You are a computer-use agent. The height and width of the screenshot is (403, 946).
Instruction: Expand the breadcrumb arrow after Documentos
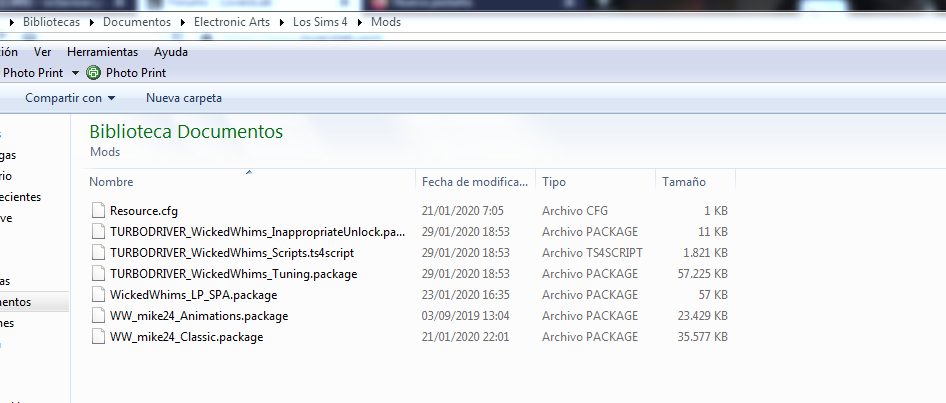point(183,22)
